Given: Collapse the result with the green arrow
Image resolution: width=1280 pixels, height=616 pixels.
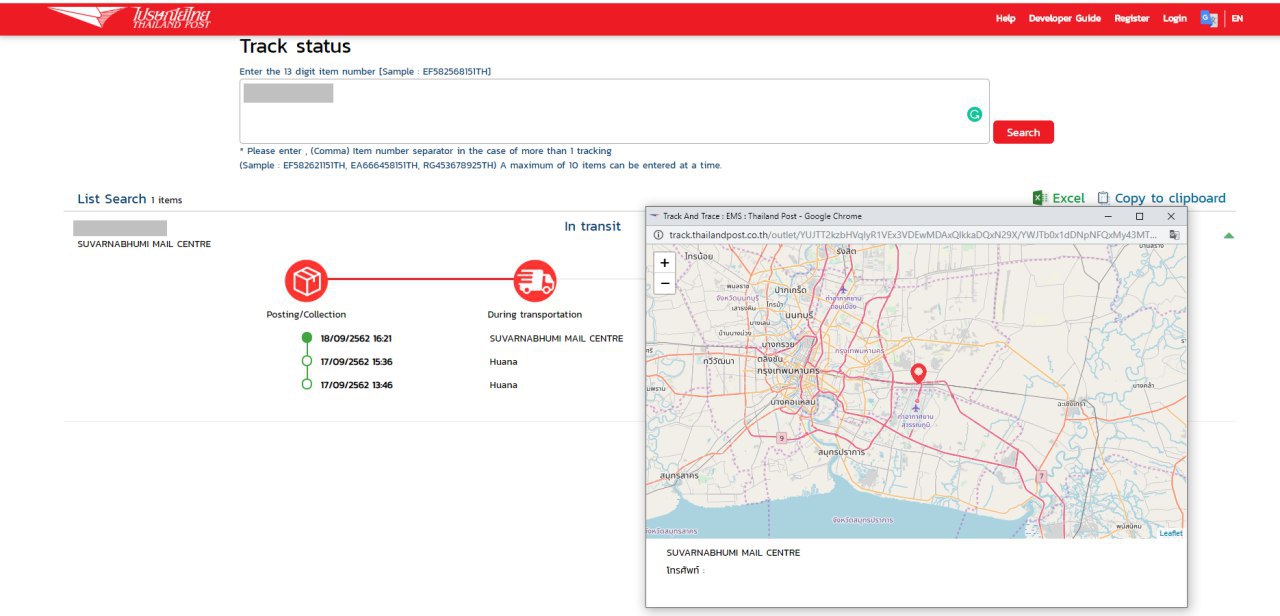Looking at the screenshot, I should coord(1229,236).
